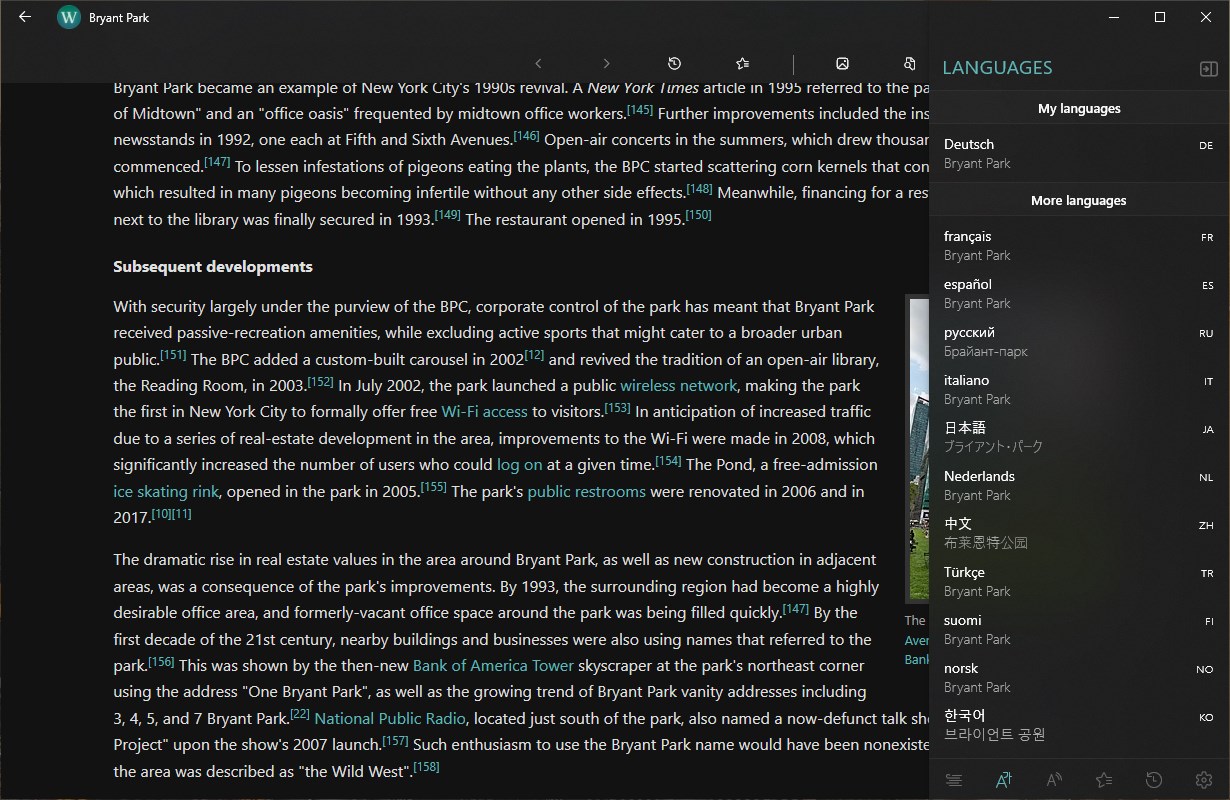Select suomi language entry
The image size is (1230, 800).
[1079, 630]
